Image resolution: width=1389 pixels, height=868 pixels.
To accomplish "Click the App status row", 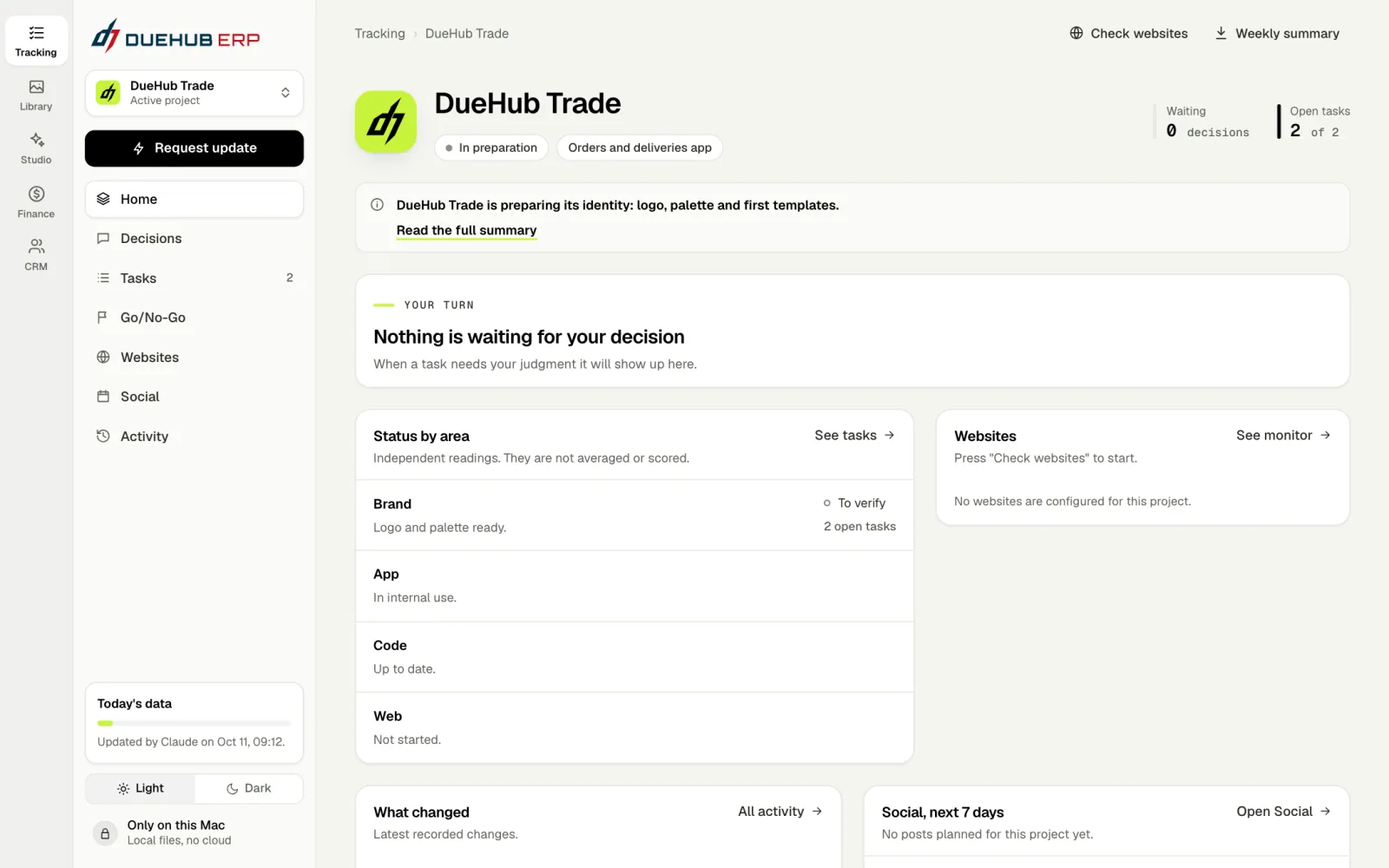I will tap(635, 586).
